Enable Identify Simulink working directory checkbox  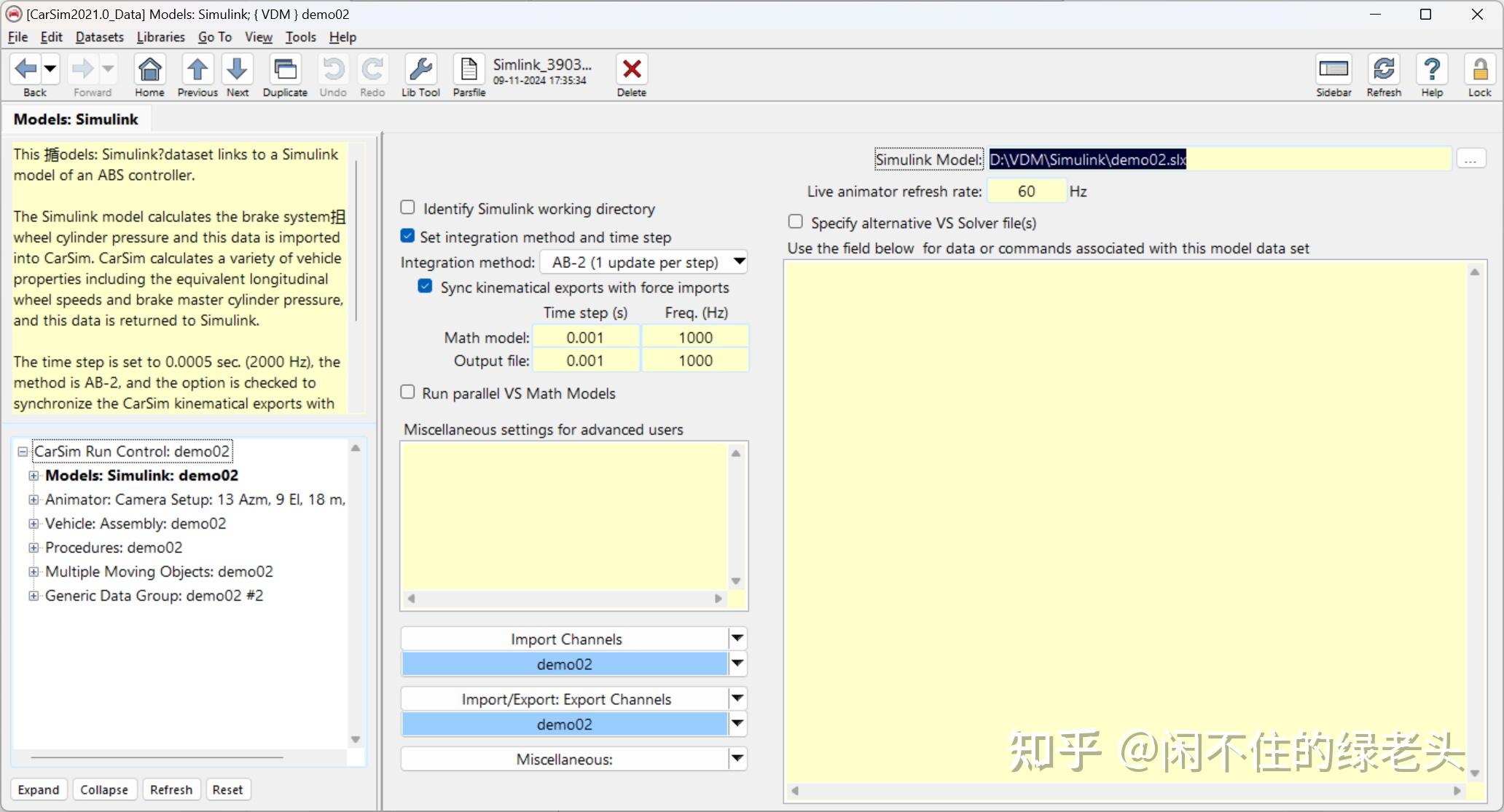(408, 208)
